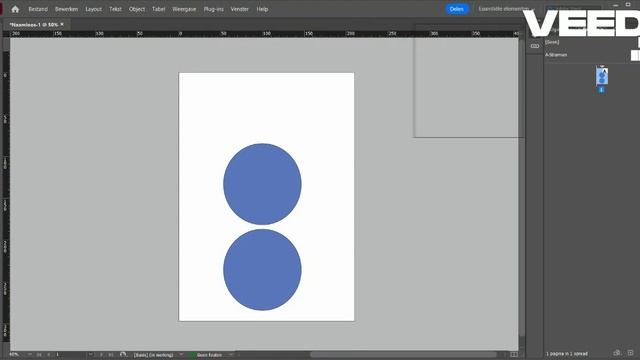Open the preflight menu dropdown arrow
This screenshot has height=360, width=640.
231,355
